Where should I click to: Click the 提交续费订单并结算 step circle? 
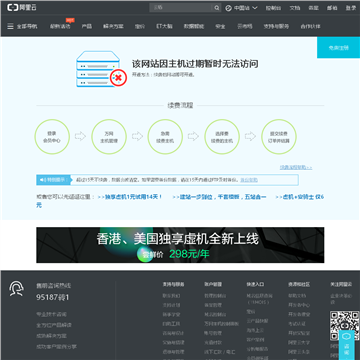click(278, 137)
